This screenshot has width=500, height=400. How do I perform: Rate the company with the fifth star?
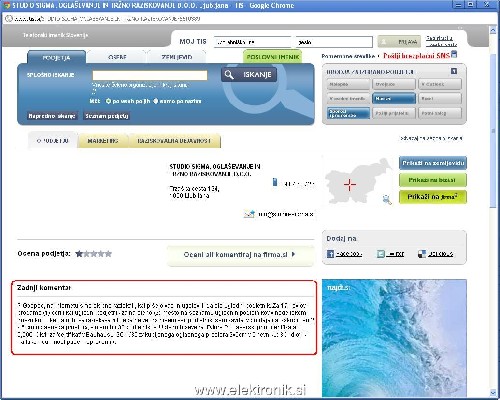108,254
